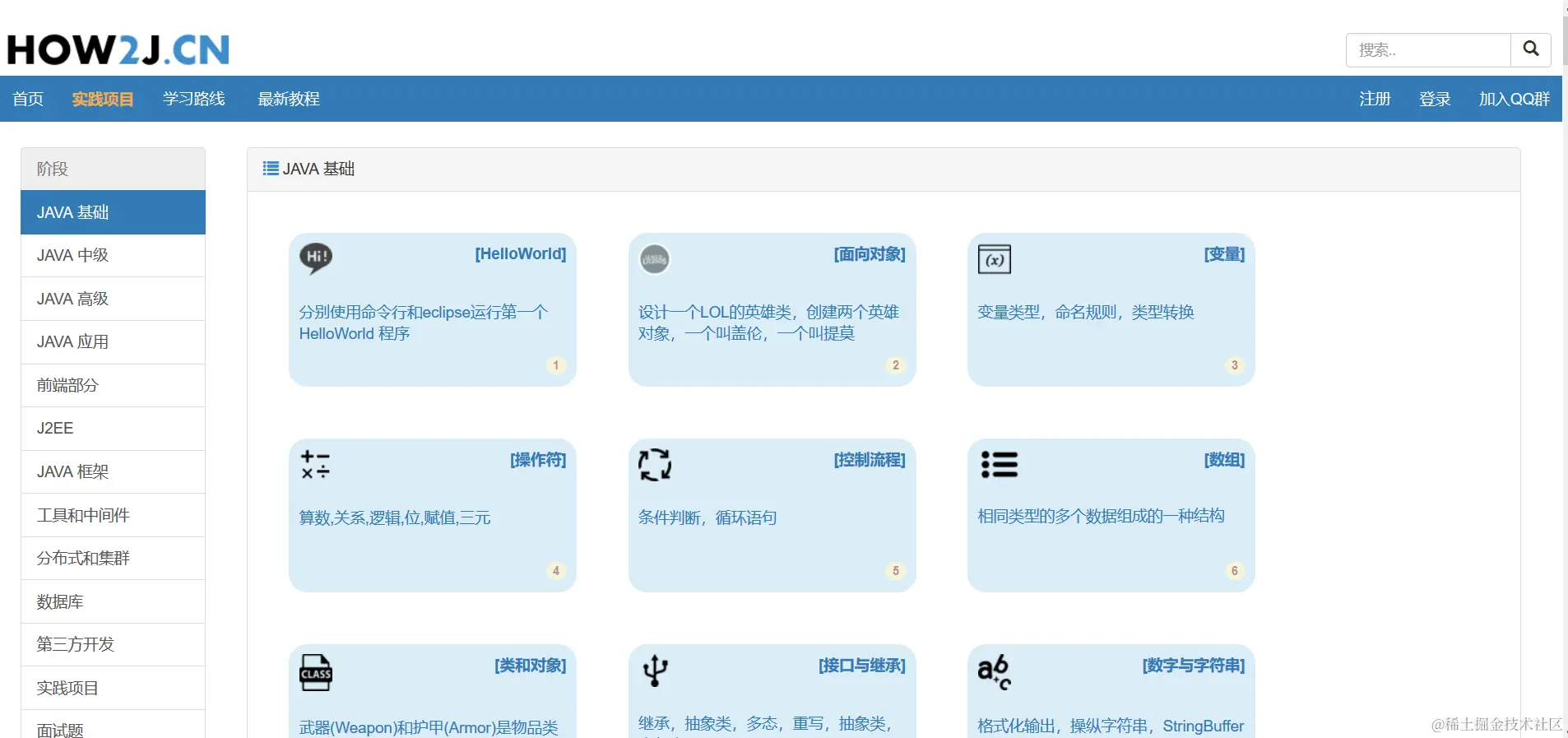Open the [类和对象] title link

tap(531, 666)
